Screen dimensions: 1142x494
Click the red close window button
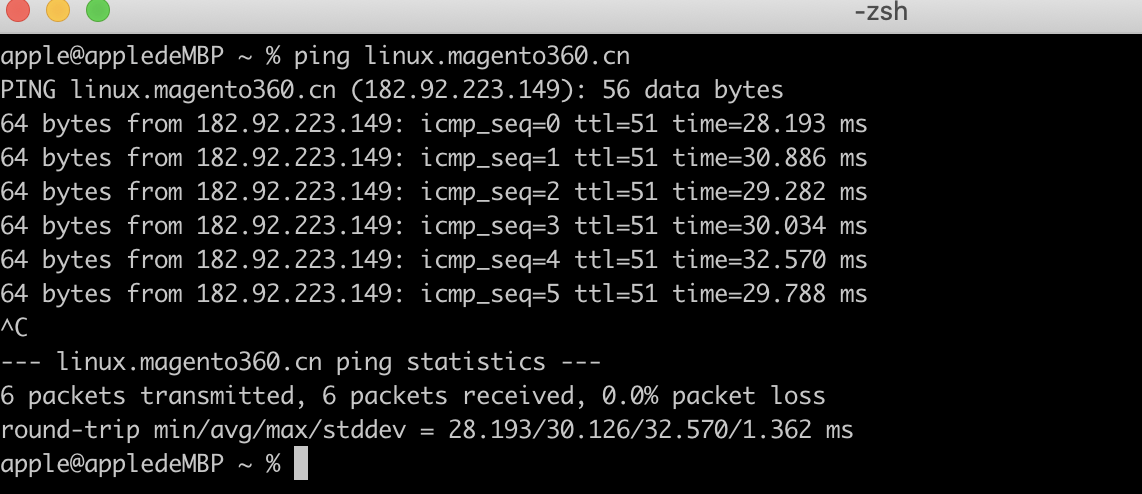coord(18,12)
